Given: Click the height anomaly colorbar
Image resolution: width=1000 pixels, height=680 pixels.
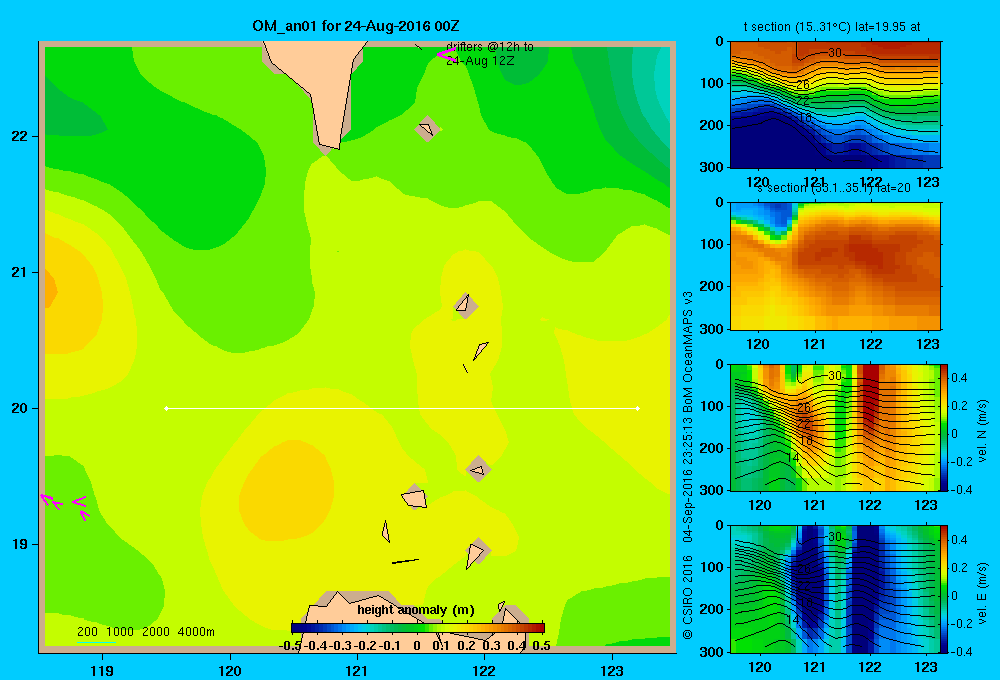Looking at the screenshot, I should 418,628.
